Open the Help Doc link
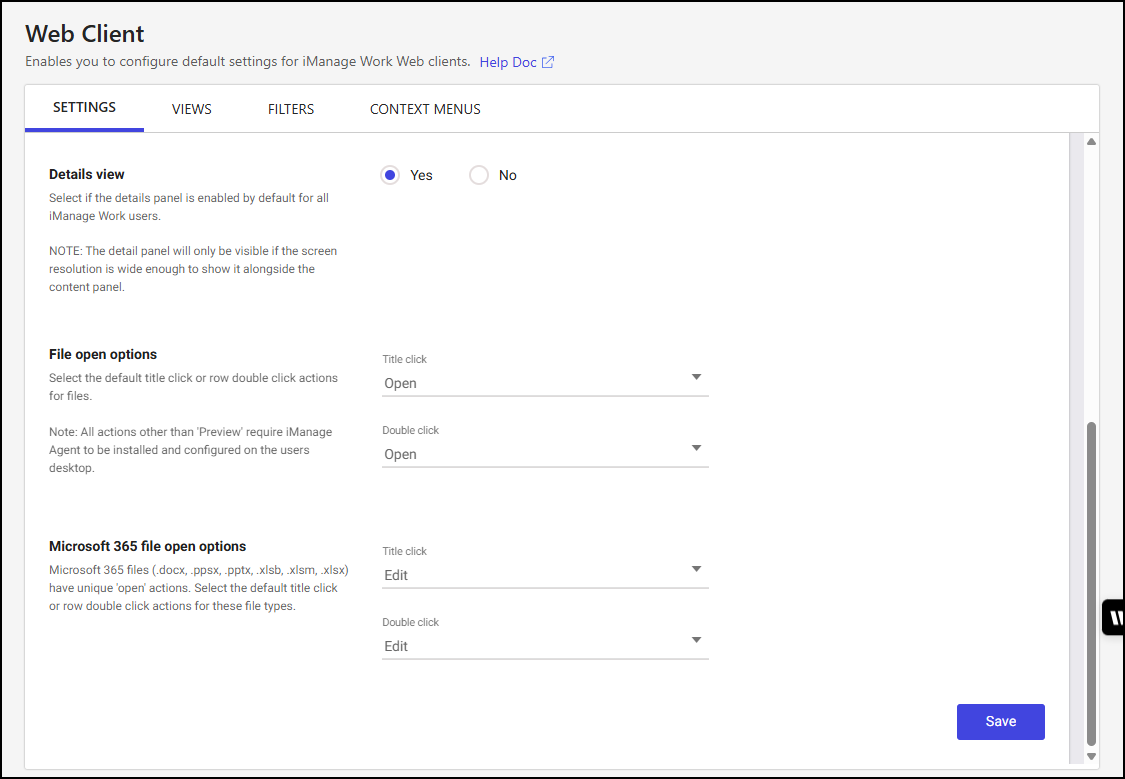1125x779 pixels. 508,62
